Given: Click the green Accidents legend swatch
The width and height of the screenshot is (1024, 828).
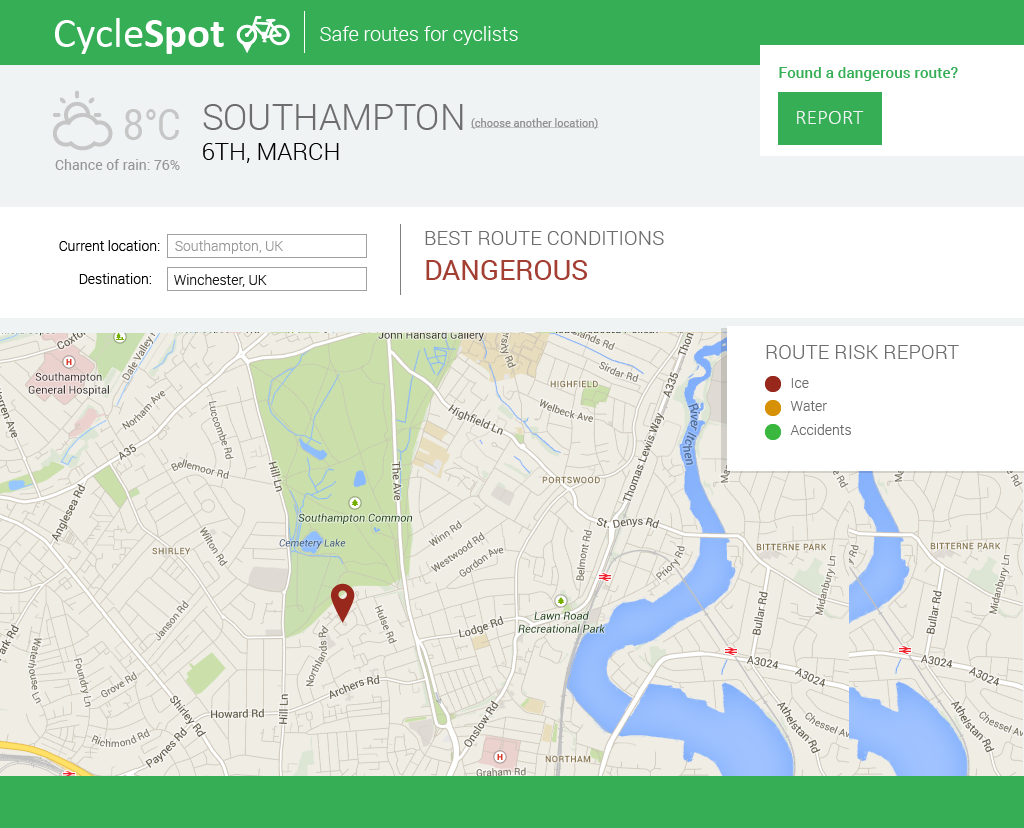Looking at the screenshot, I should pos(773,431).
